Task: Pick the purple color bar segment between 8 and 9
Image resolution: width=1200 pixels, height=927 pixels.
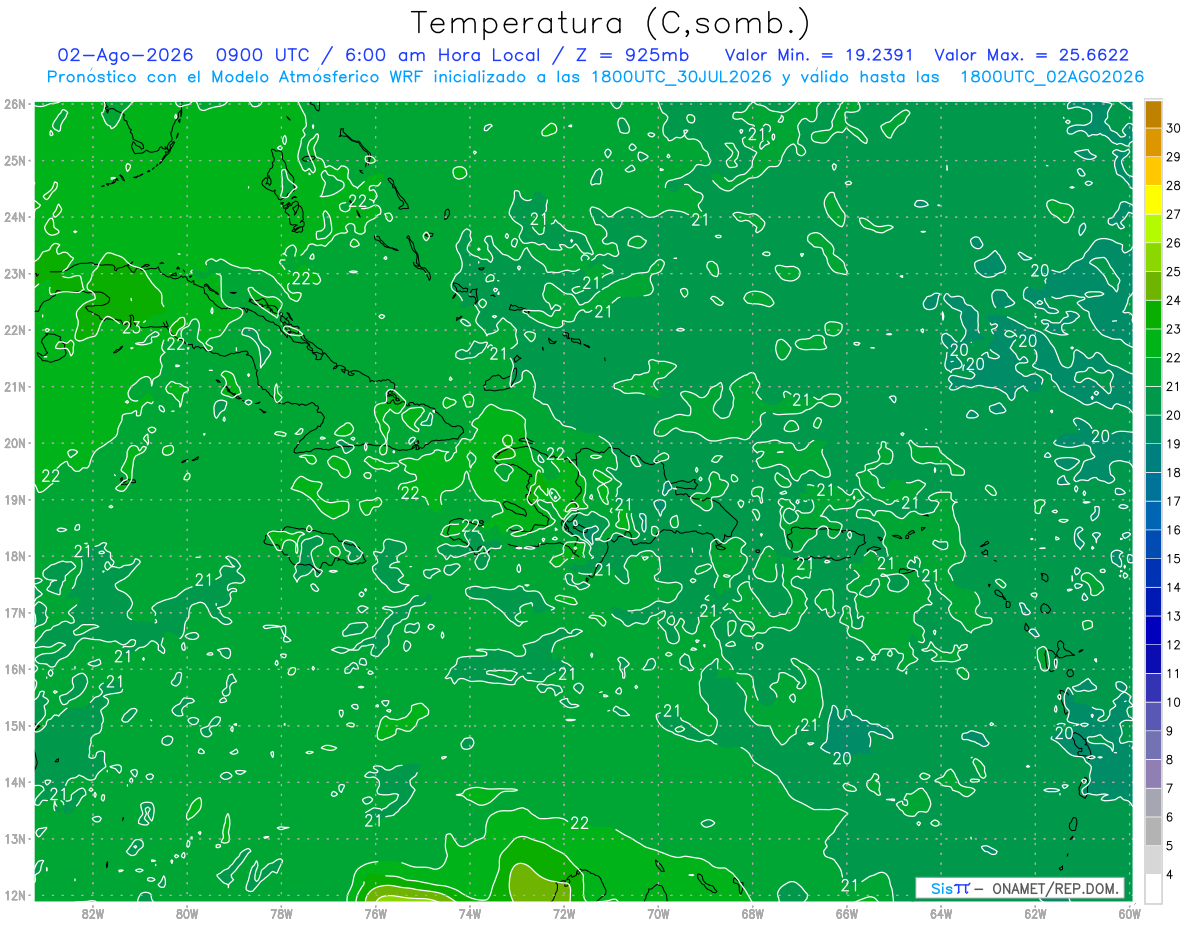Action: pyautogui.click(x=1154, y=745)
